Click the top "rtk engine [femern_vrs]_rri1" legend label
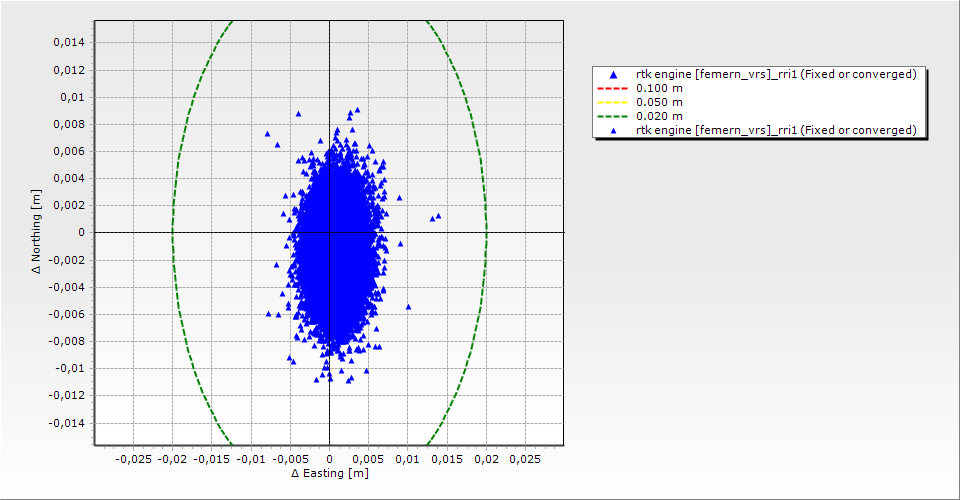This screenshot has width=960, height=500. (x=776, y=75)
